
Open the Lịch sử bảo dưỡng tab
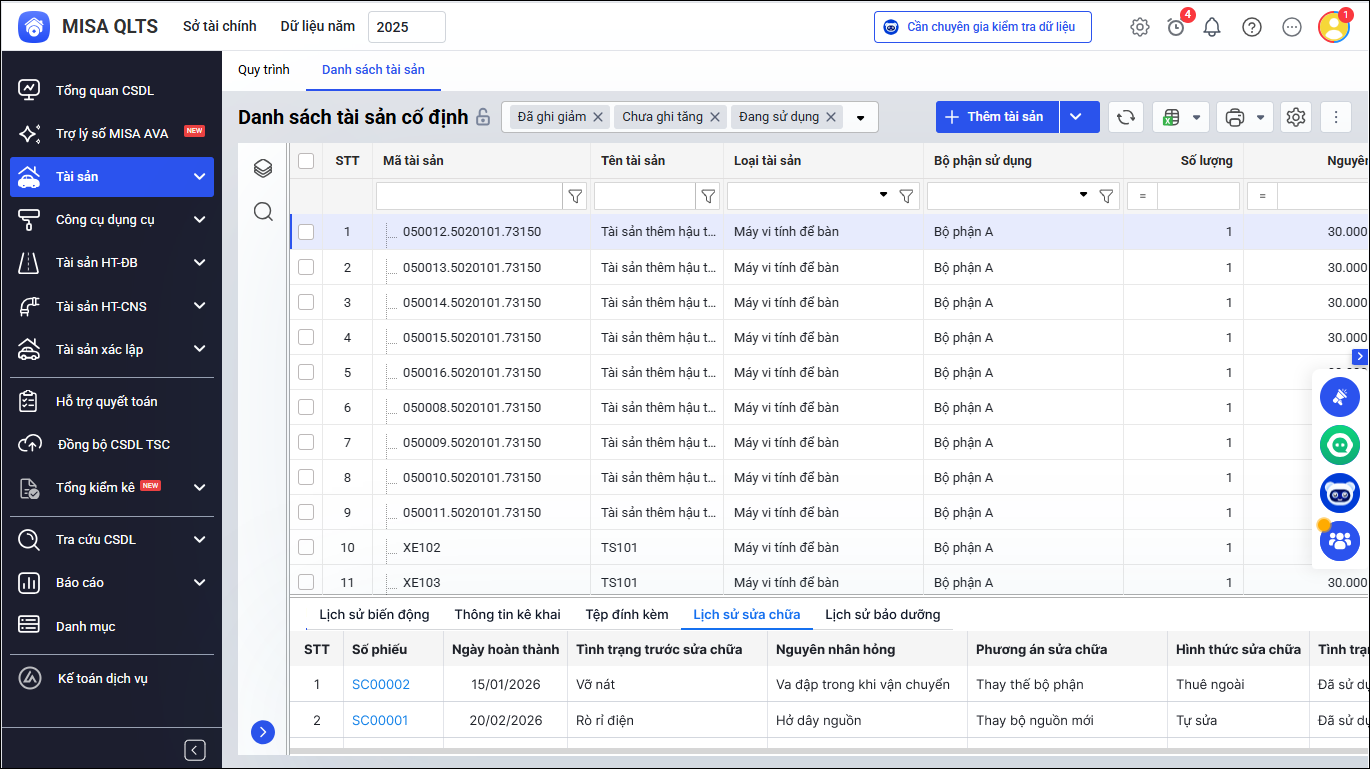(882, 614)
